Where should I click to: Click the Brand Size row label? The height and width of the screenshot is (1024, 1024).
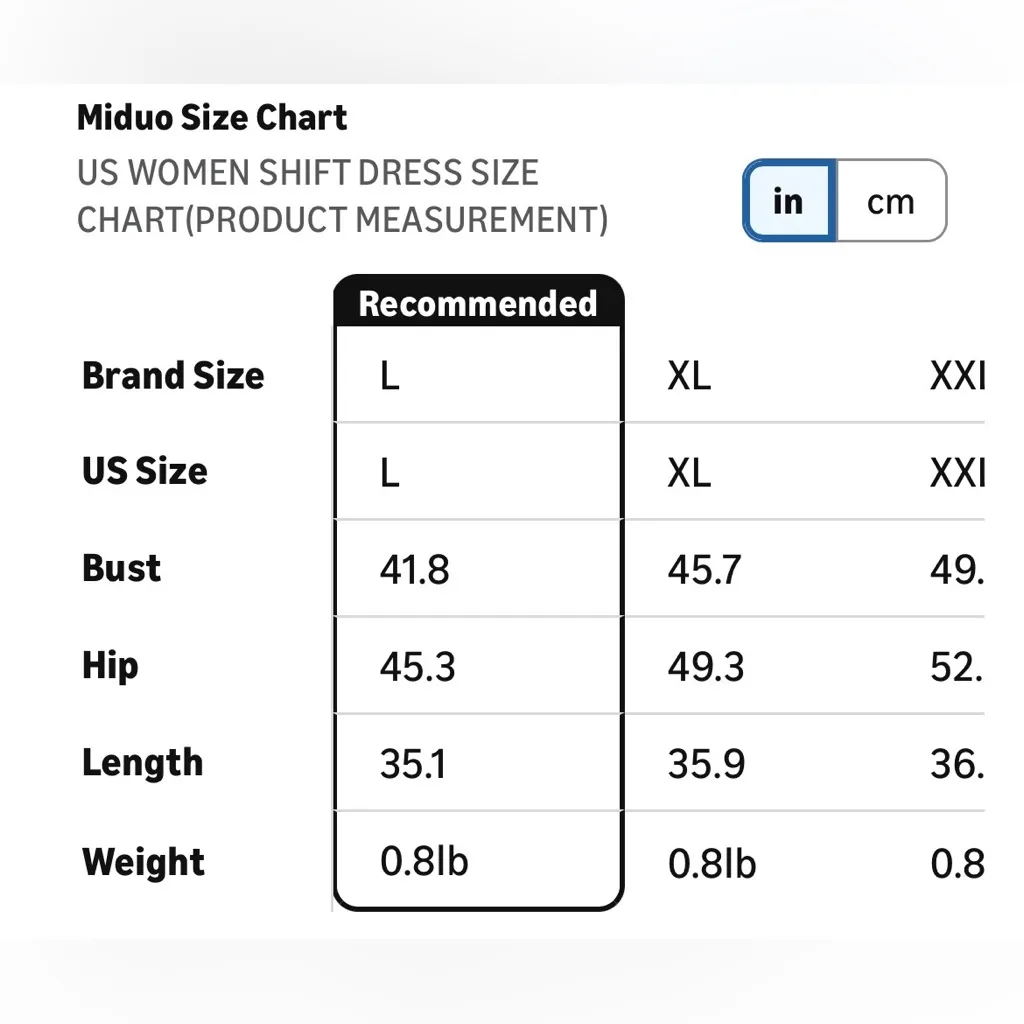click(172, 376)
